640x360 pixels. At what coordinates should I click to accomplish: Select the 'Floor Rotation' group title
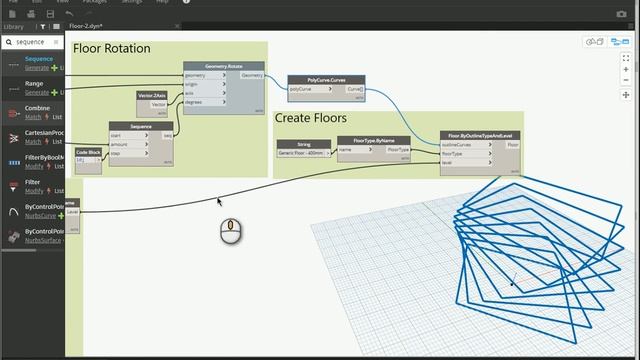(111, 49)
